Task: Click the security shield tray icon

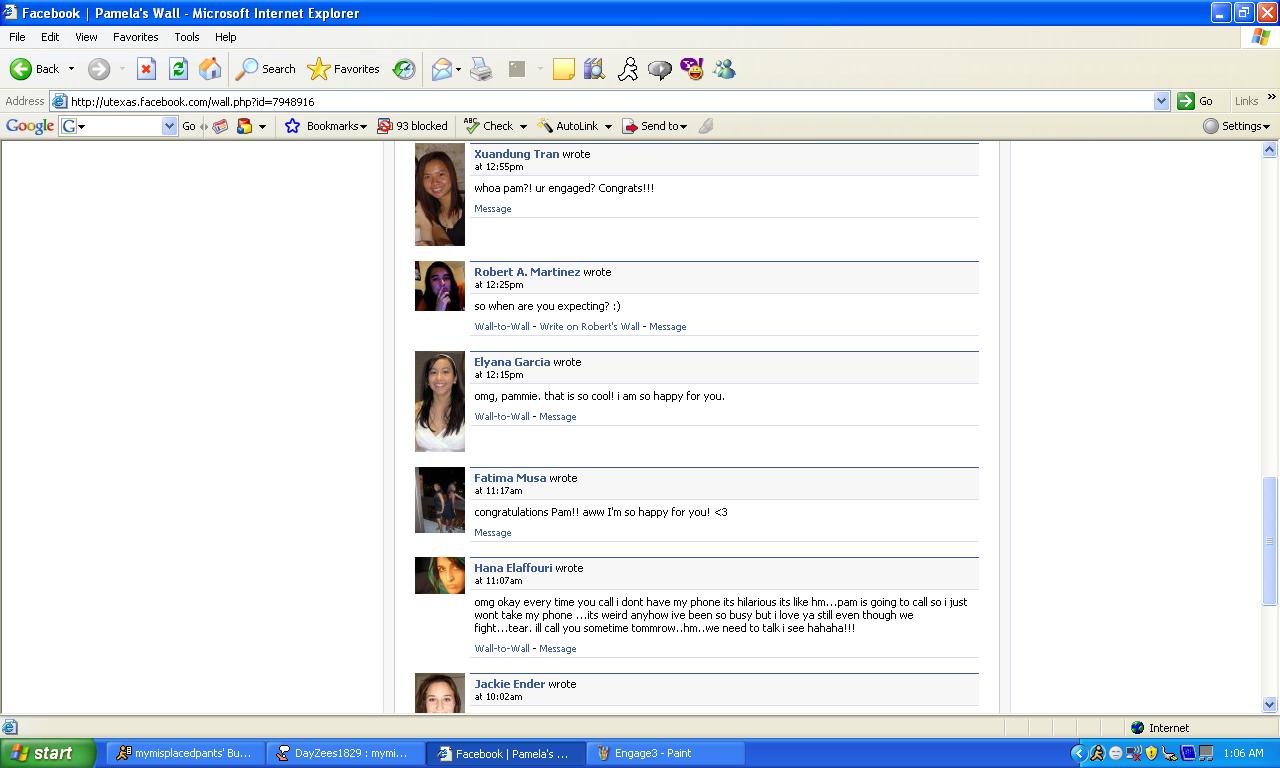Action: [x=1151, y=753]
